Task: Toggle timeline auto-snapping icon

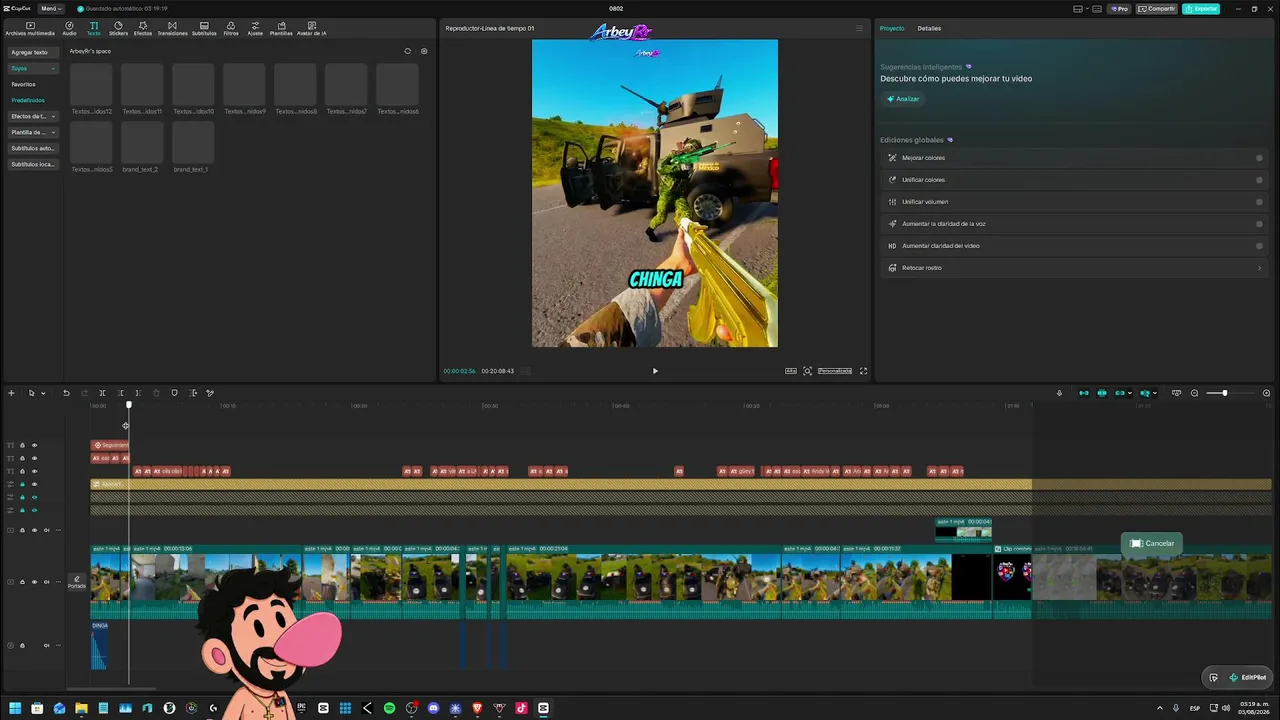Action: coord(1102,393)
